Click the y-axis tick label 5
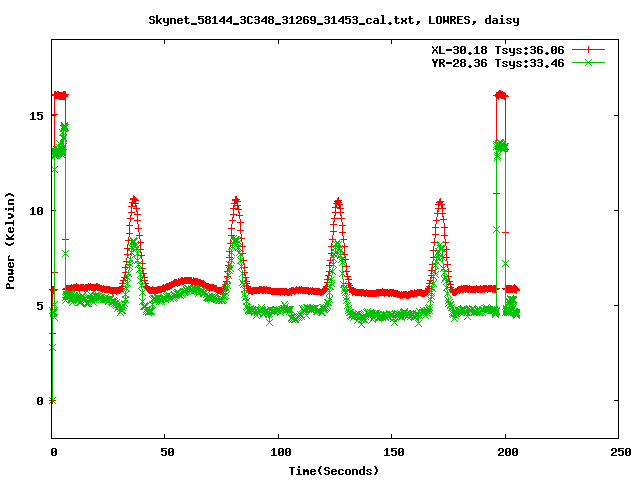 pyautogui.click(x=40, y=306)
